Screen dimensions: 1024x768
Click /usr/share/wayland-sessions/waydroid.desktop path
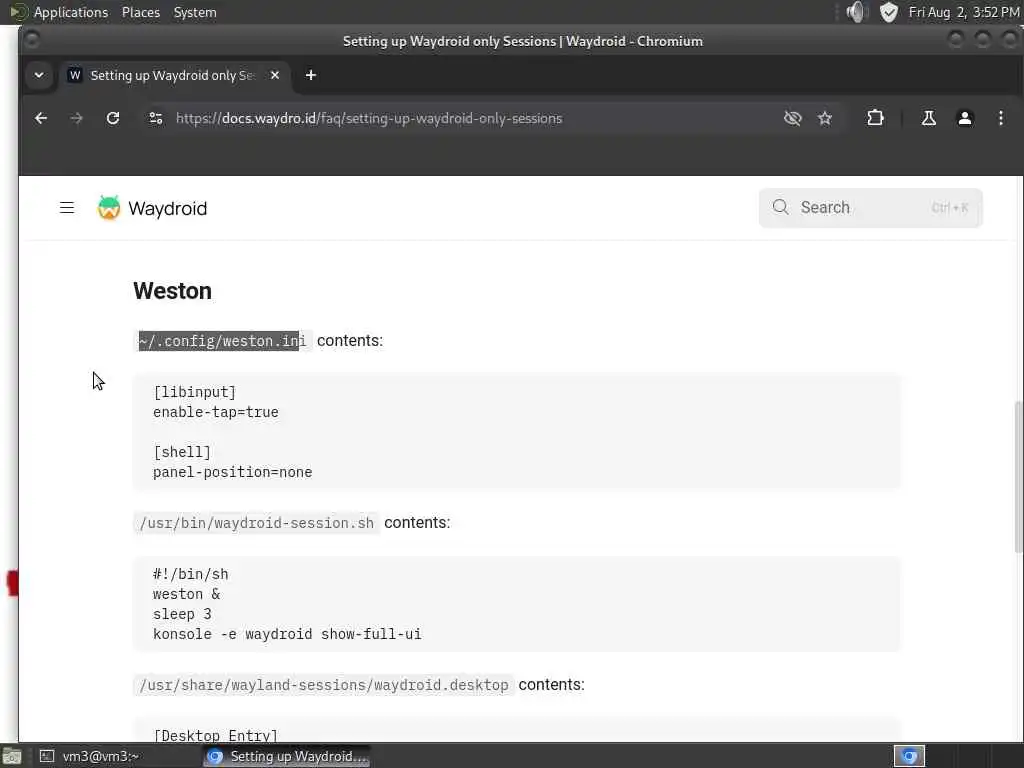(x=324, y=685)
